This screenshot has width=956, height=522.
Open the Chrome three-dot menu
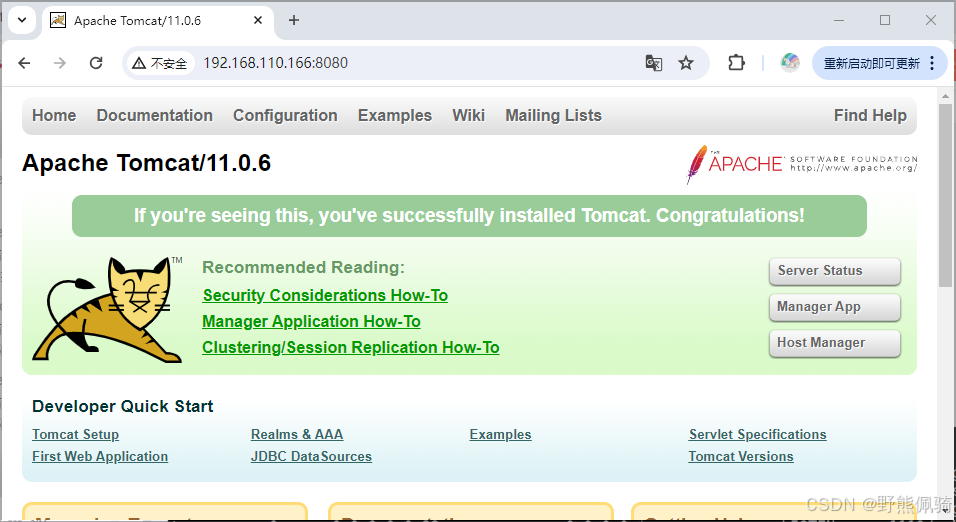pos(932,63)
